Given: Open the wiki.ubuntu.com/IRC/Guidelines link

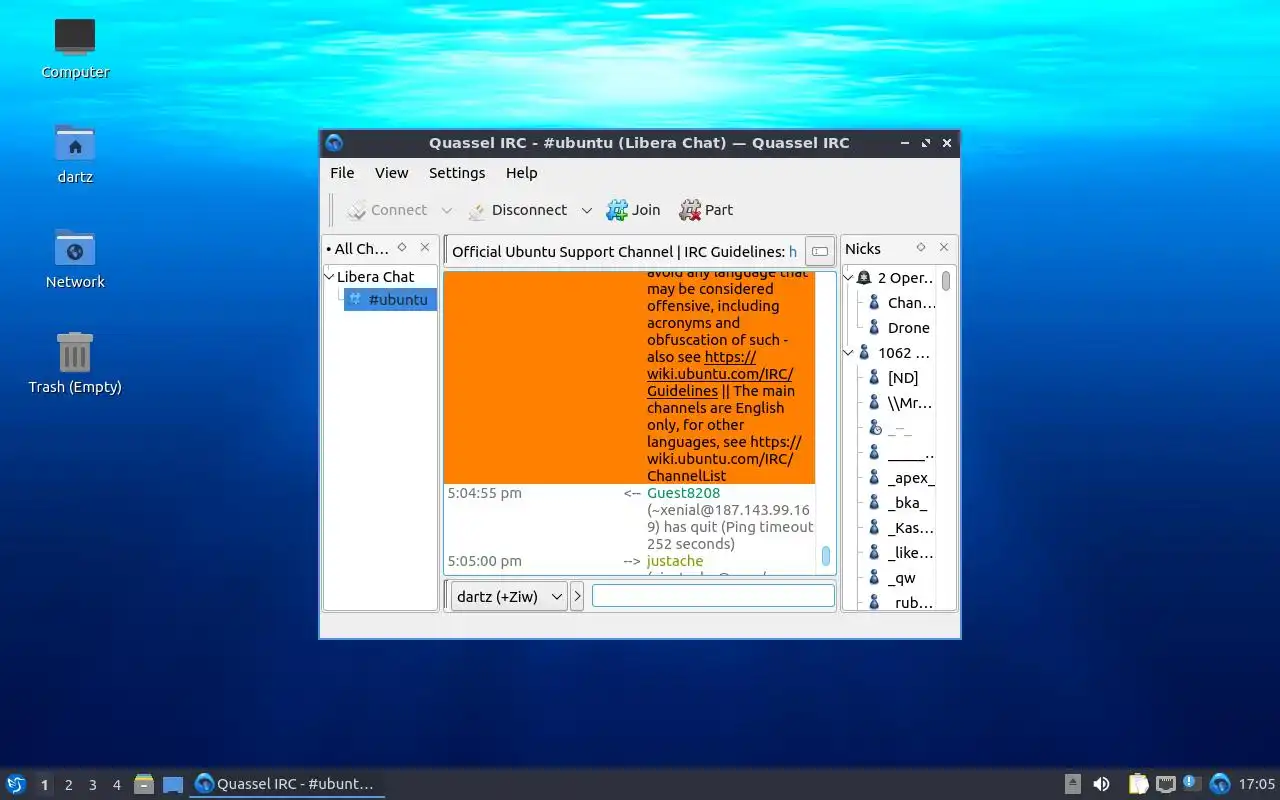Looking at the screenshot, I should pyautogui.click(x=720, y=374).
